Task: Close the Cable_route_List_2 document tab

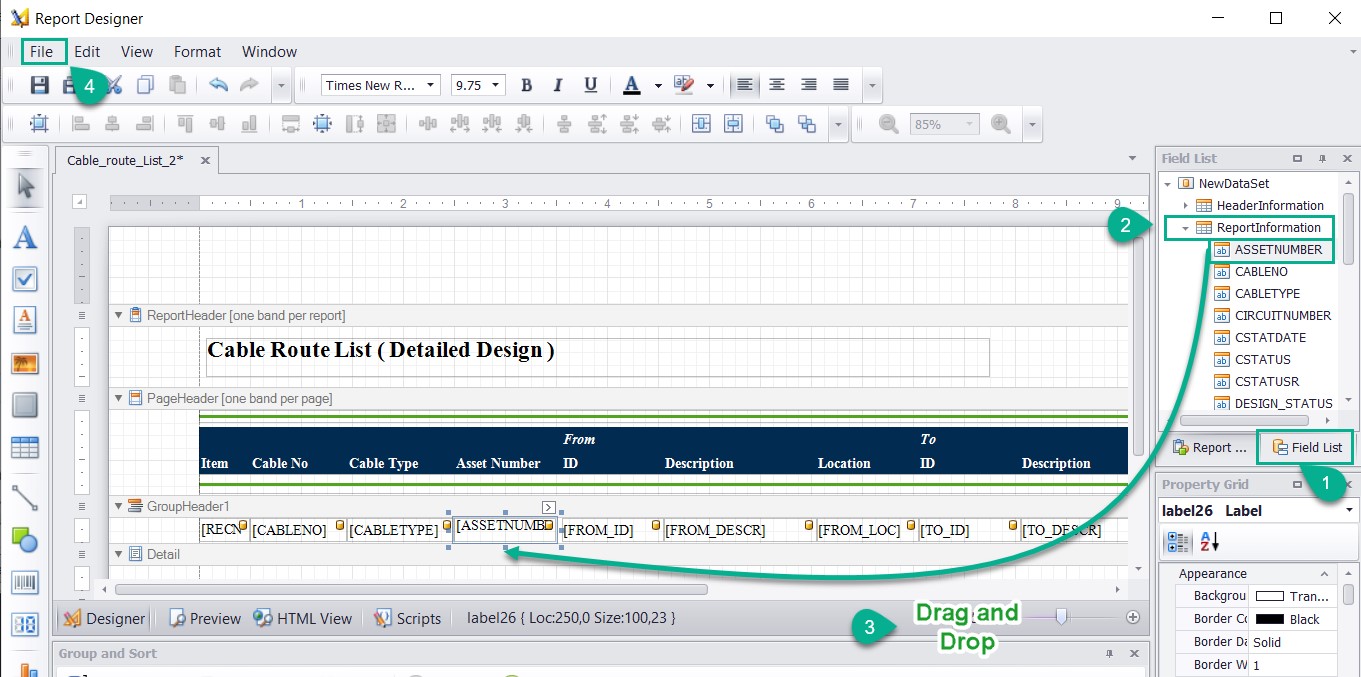Action: click(205, 160)
